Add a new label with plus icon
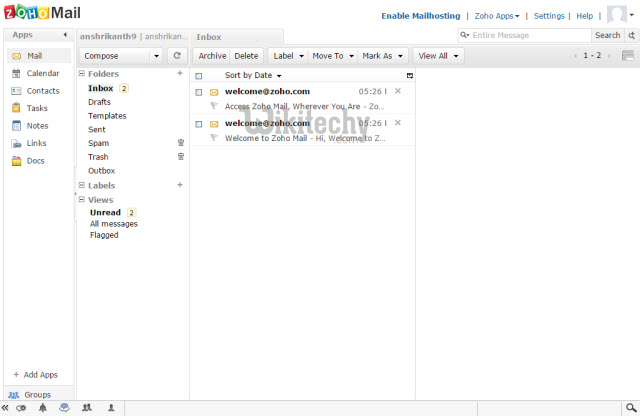This screenshot has width=640, height=416. click(x=180, y=185)
